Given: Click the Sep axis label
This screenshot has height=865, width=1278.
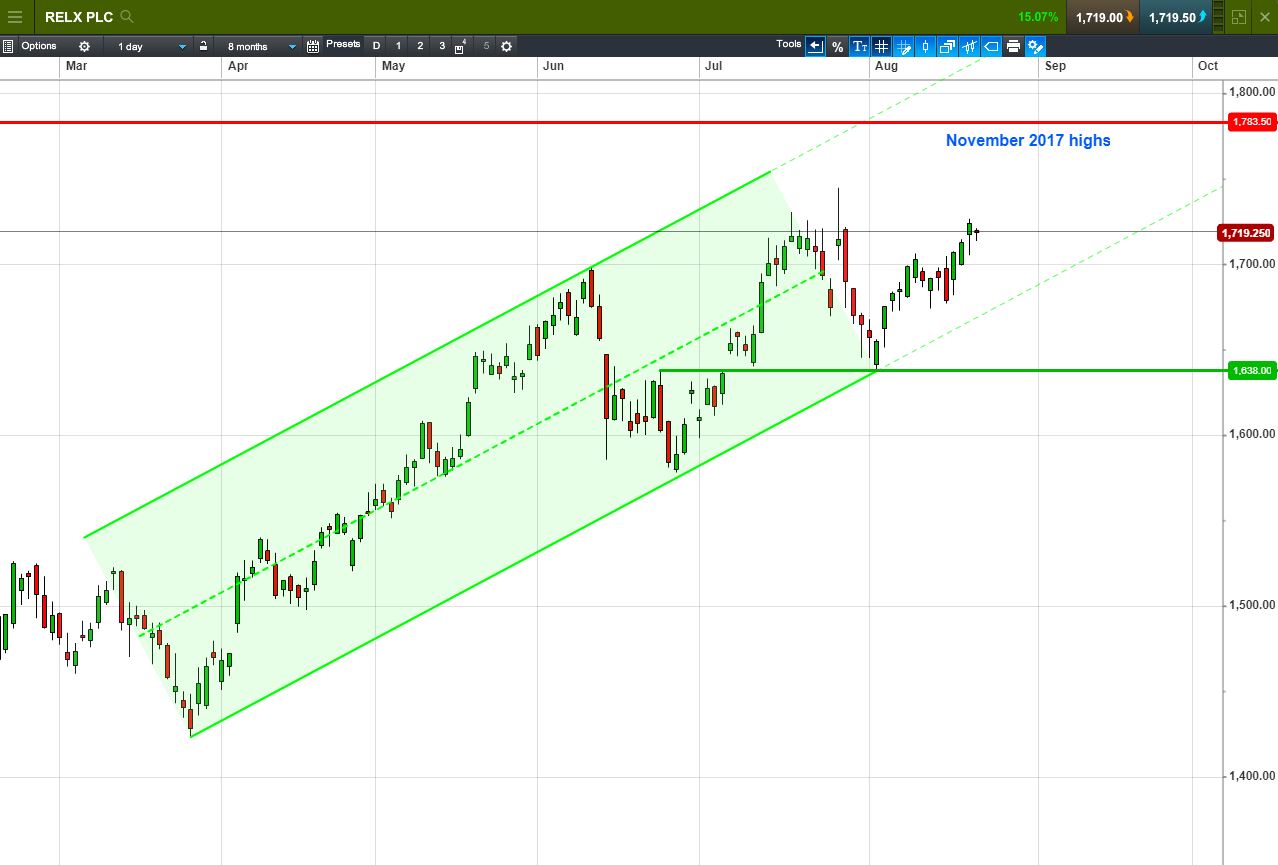Looking at the screenshot, I should click(1055, 67).
